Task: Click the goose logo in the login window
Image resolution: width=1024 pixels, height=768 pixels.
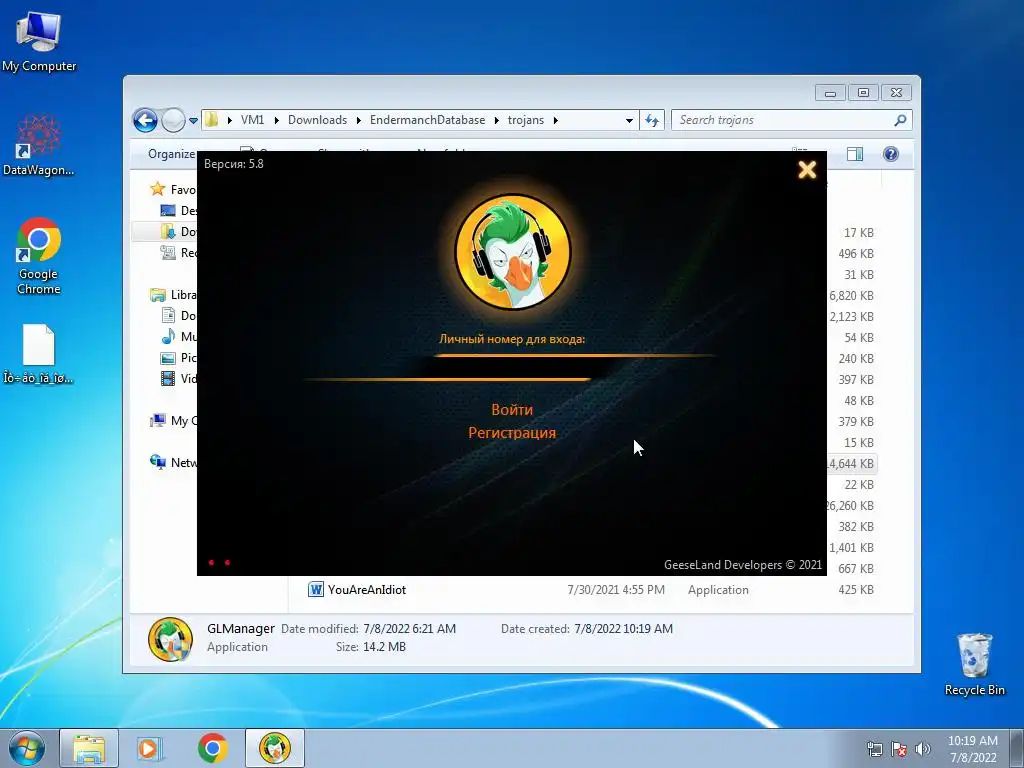Action: [x=513, y=252]
